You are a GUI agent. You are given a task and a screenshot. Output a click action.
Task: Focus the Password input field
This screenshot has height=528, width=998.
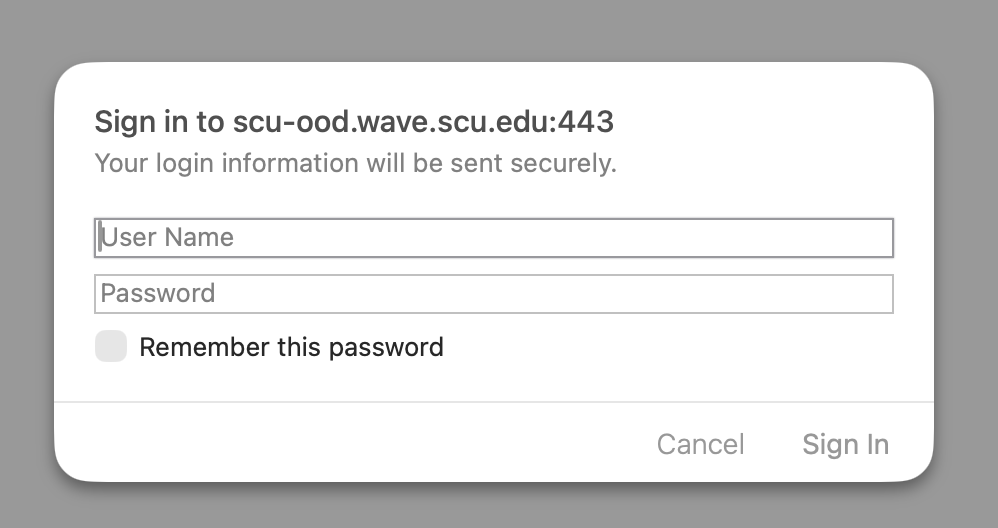[493, 294]
